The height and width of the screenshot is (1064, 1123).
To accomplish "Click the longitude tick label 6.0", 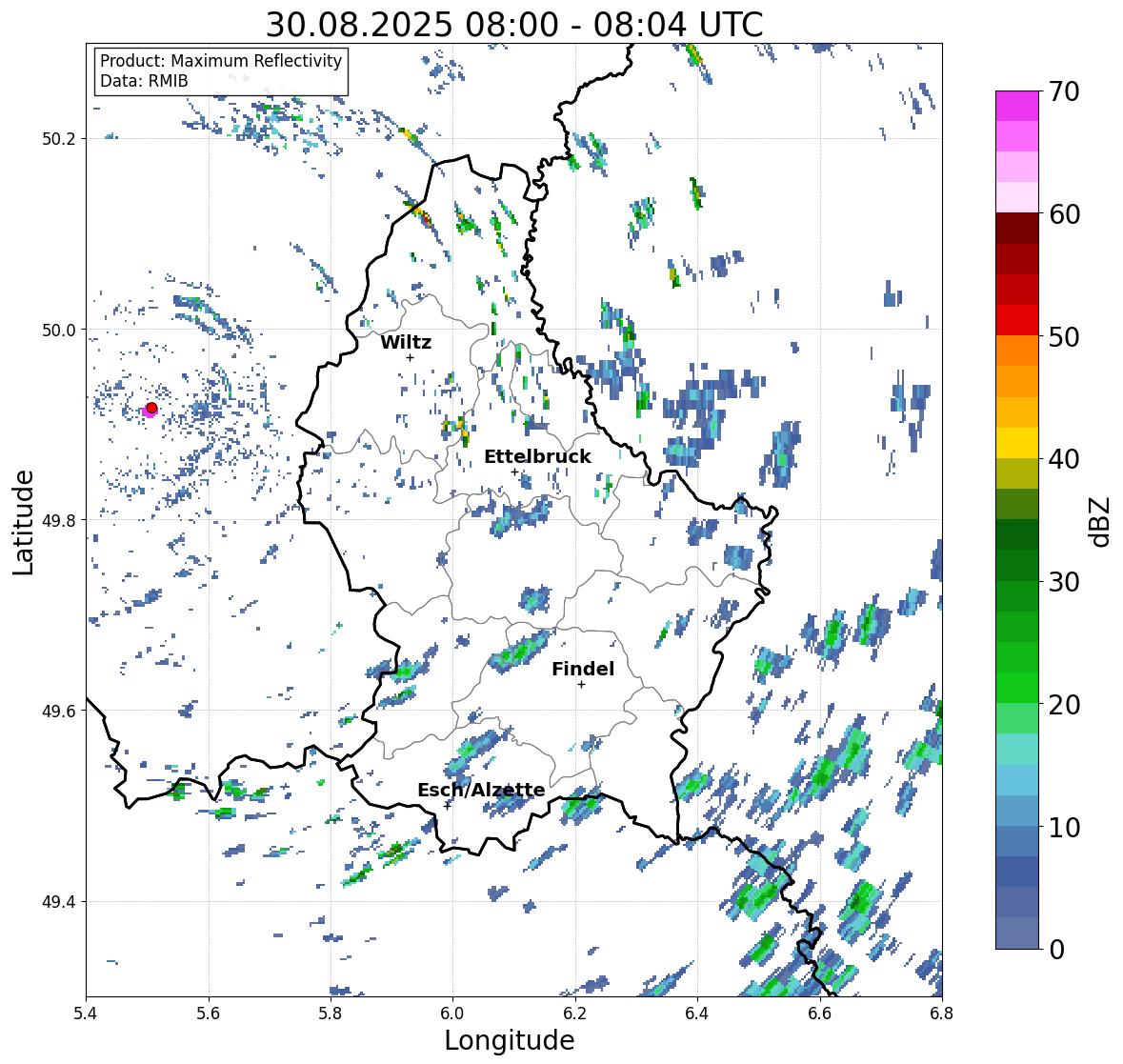I will (x=452, y=1014).
